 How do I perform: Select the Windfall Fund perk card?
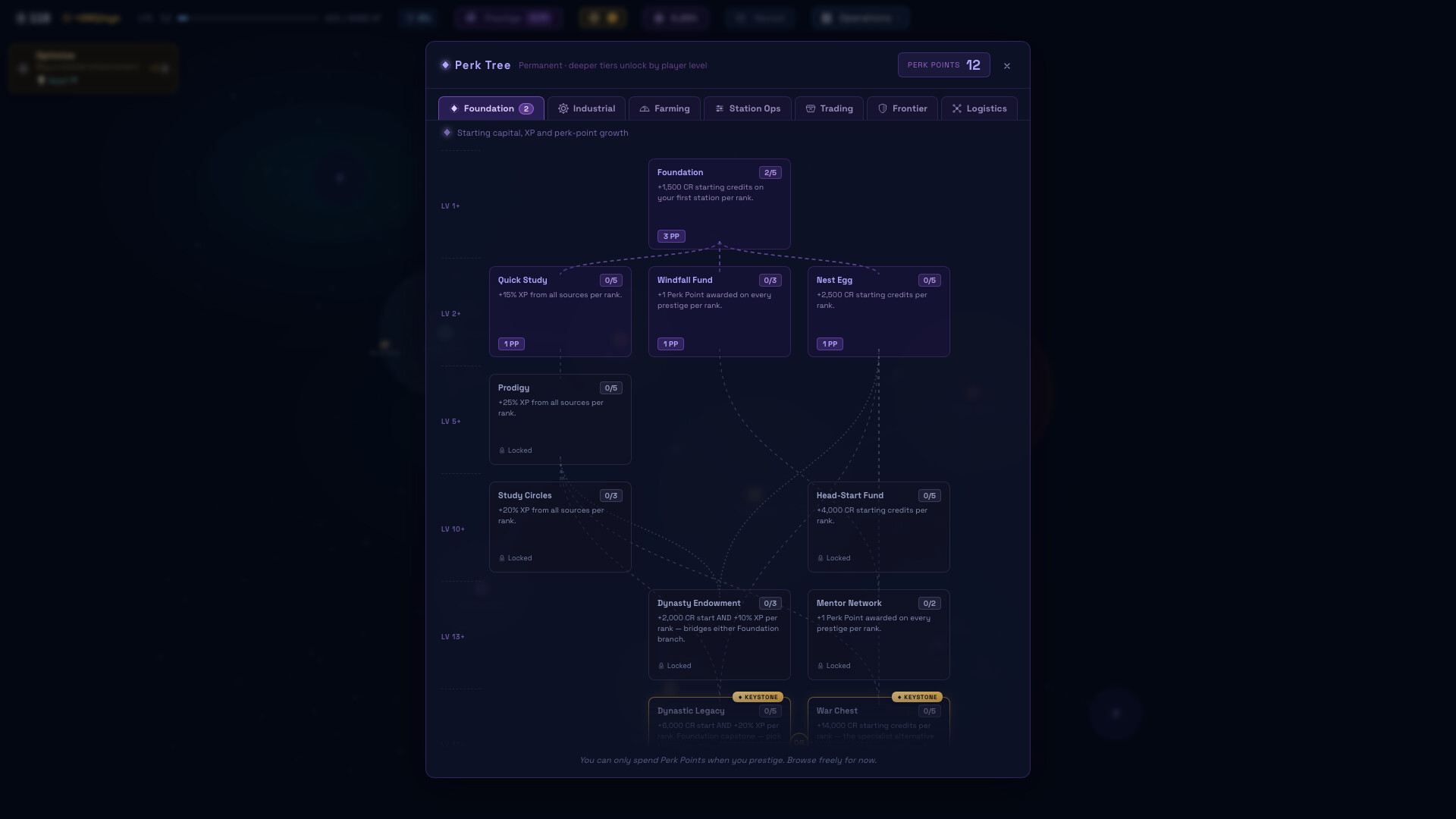[720, 312]
